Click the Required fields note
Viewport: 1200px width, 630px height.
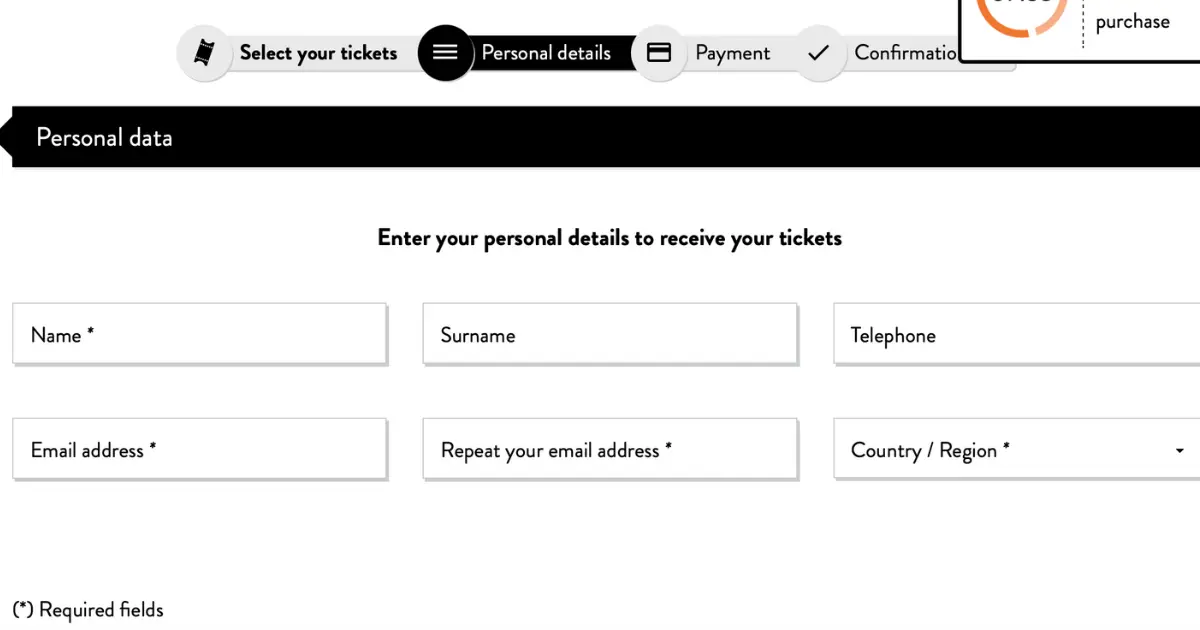pos(88,609)
